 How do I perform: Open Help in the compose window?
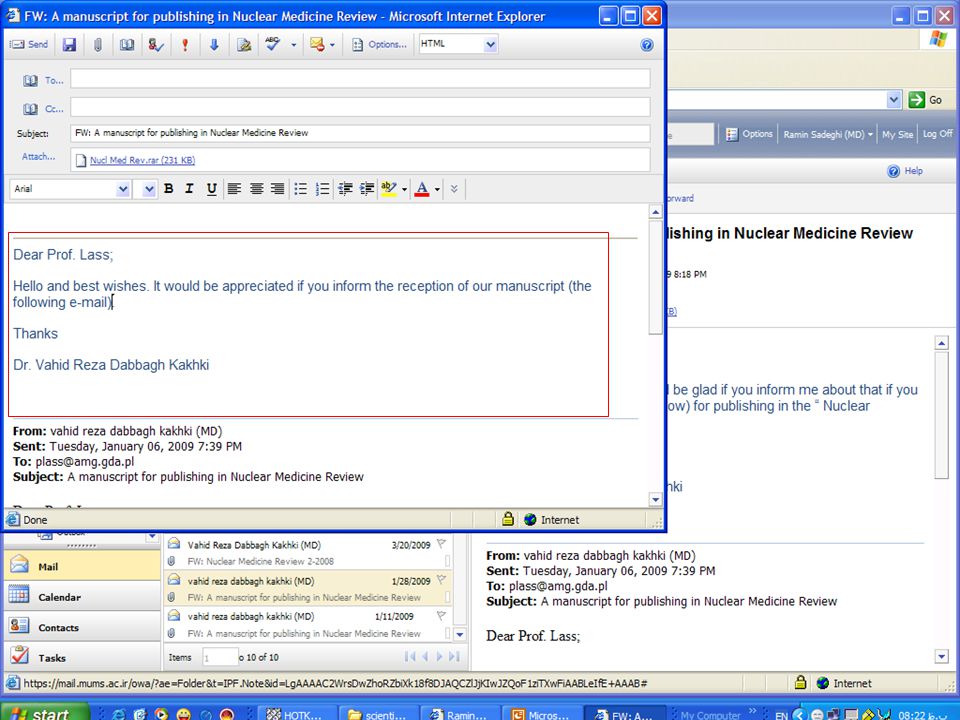pos(647,45)
